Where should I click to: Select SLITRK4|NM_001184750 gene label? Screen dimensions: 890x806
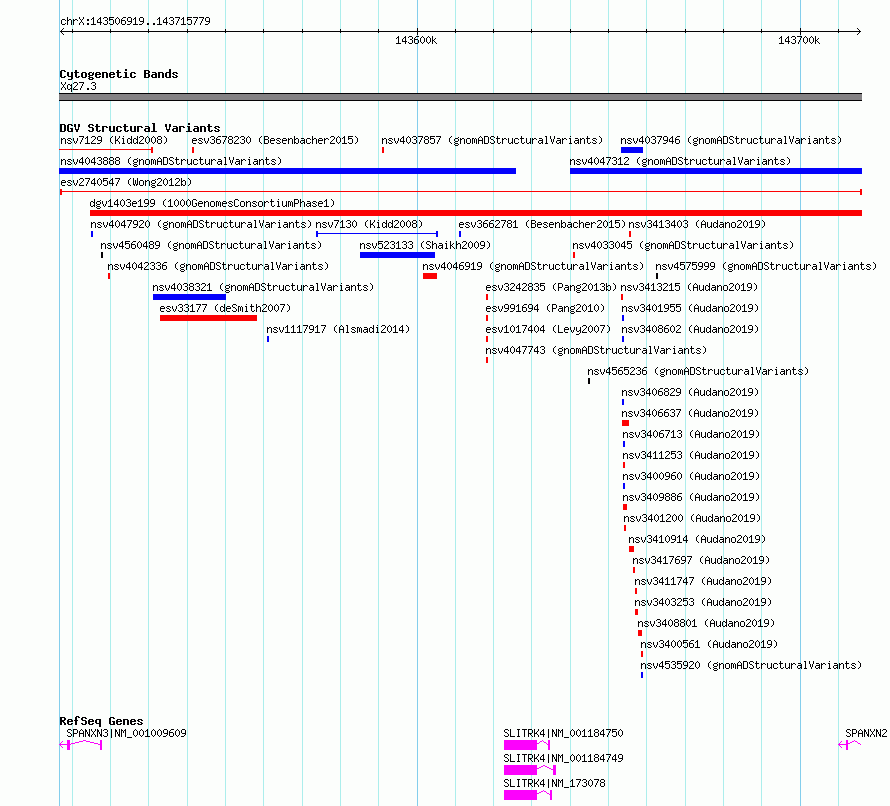(x=563, y=733)
